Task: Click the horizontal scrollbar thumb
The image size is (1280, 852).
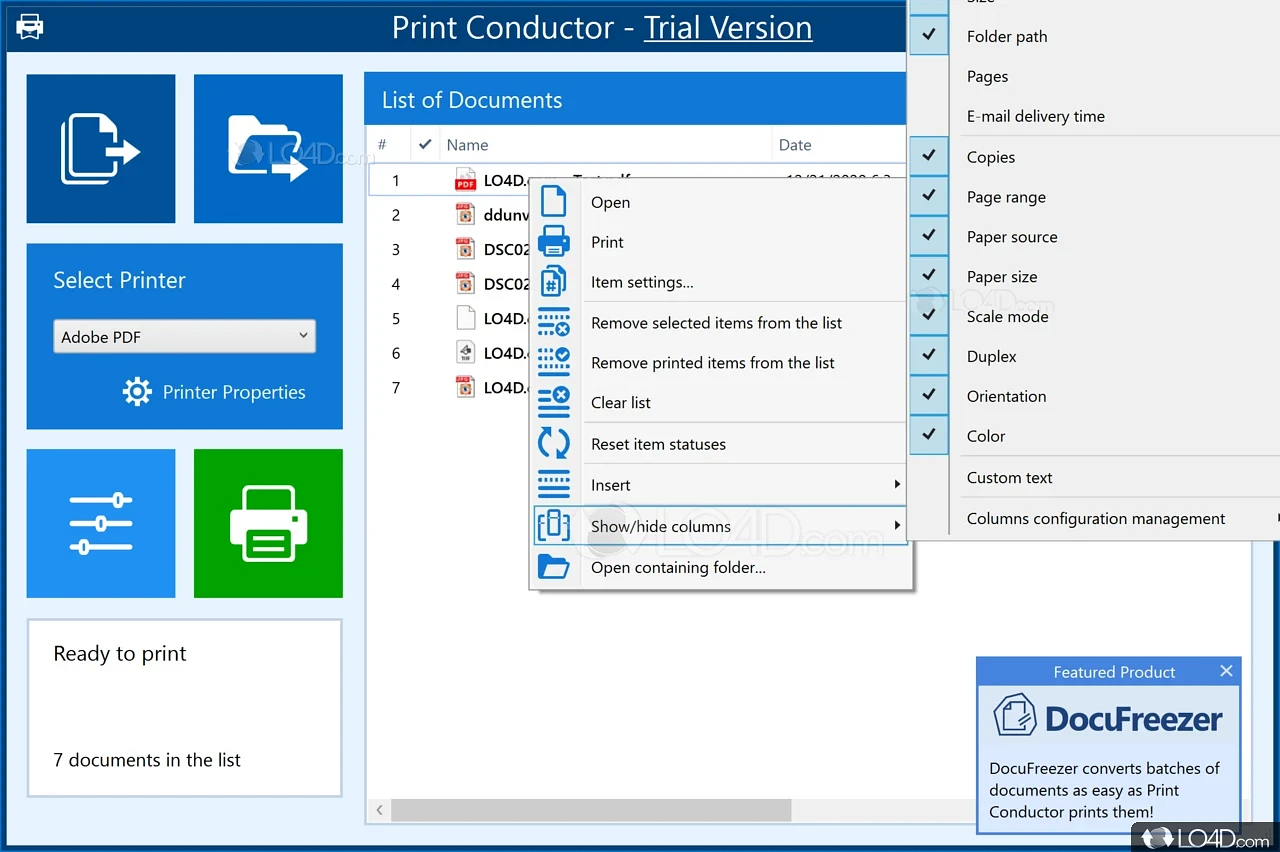Action: 591,809
